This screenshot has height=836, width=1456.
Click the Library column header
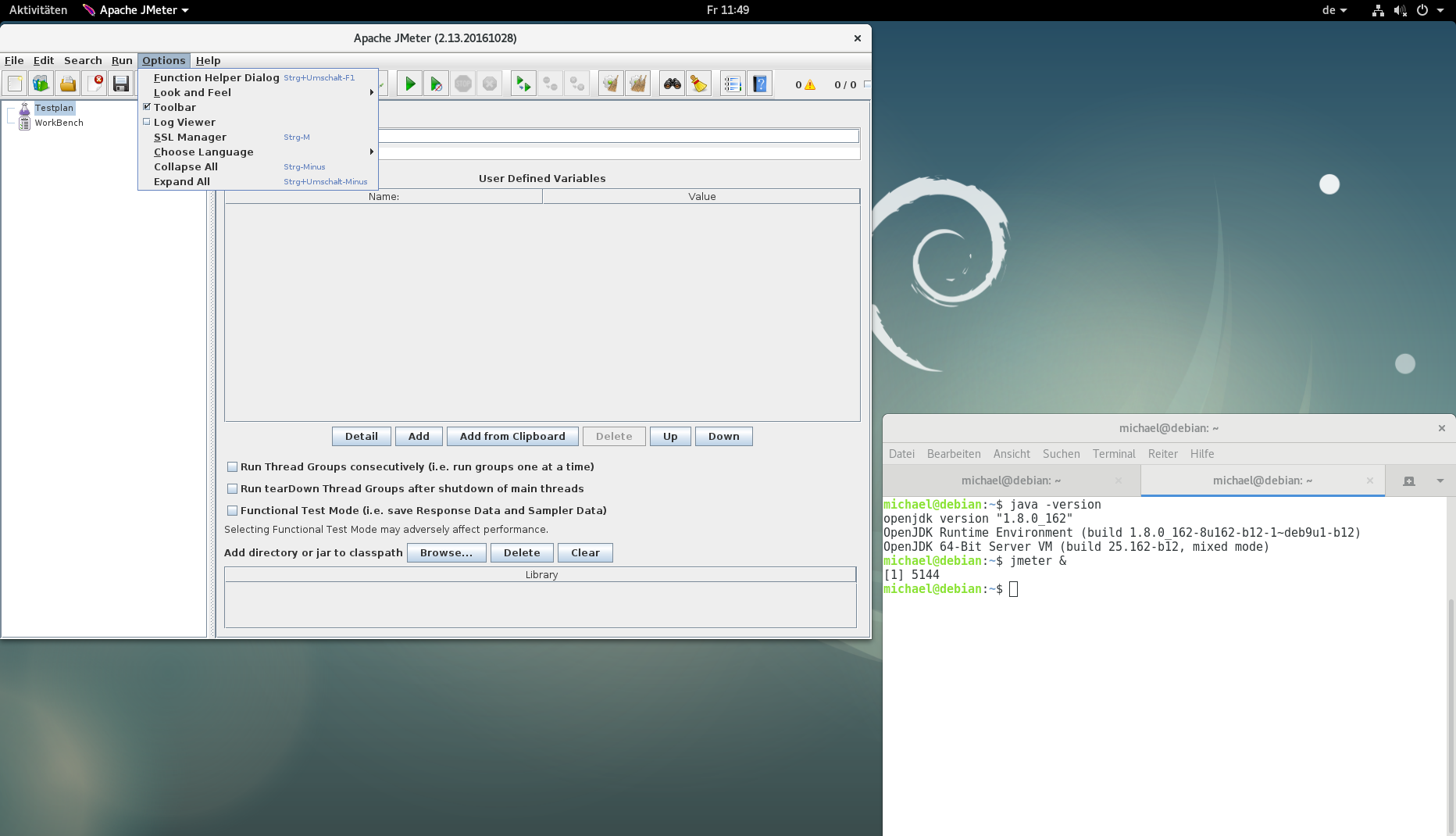pyautogui.click(x=541, y=574)
